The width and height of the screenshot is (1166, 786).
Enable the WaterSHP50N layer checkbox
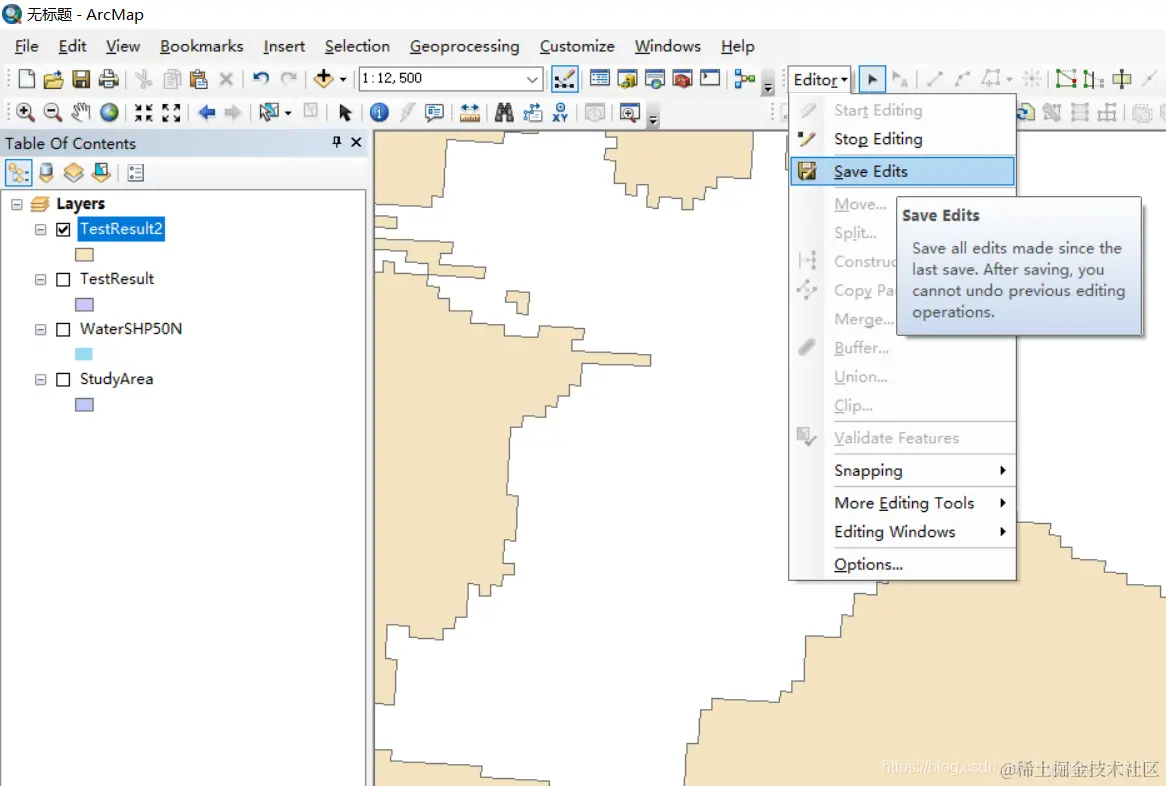(x=63, y=329)
